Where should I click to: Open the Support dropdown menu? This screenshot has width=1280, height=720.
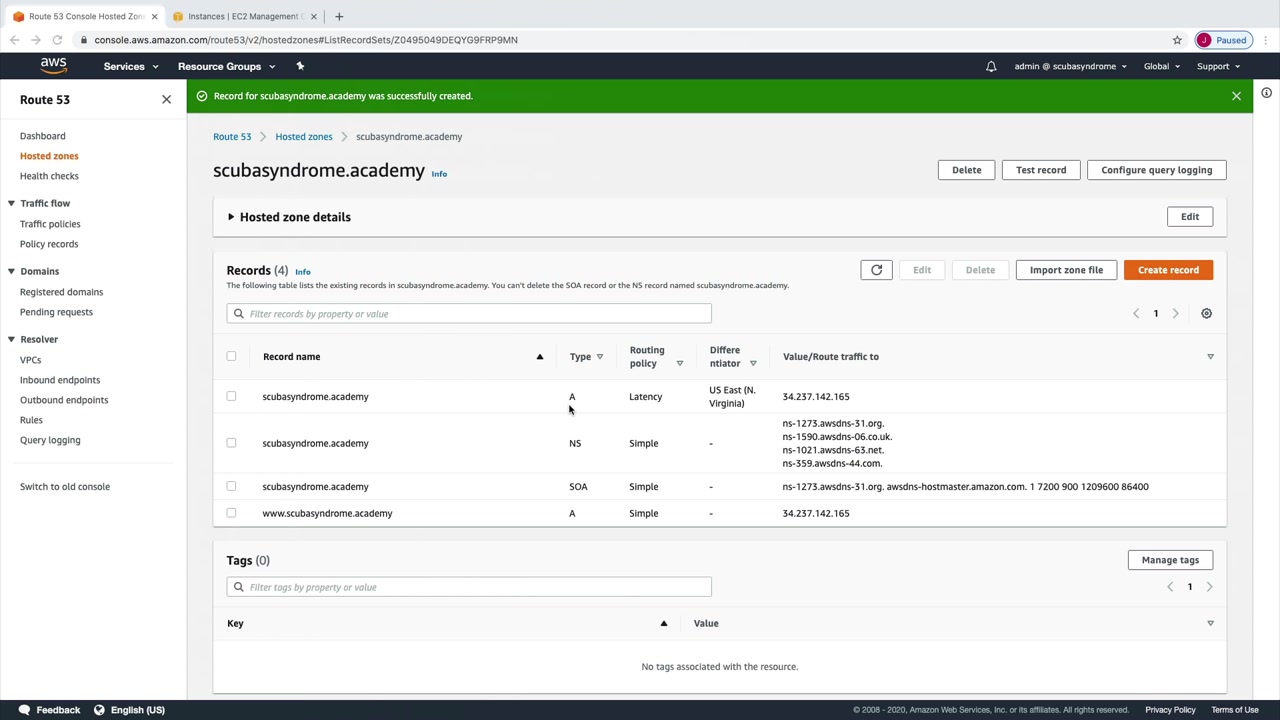1218,66
